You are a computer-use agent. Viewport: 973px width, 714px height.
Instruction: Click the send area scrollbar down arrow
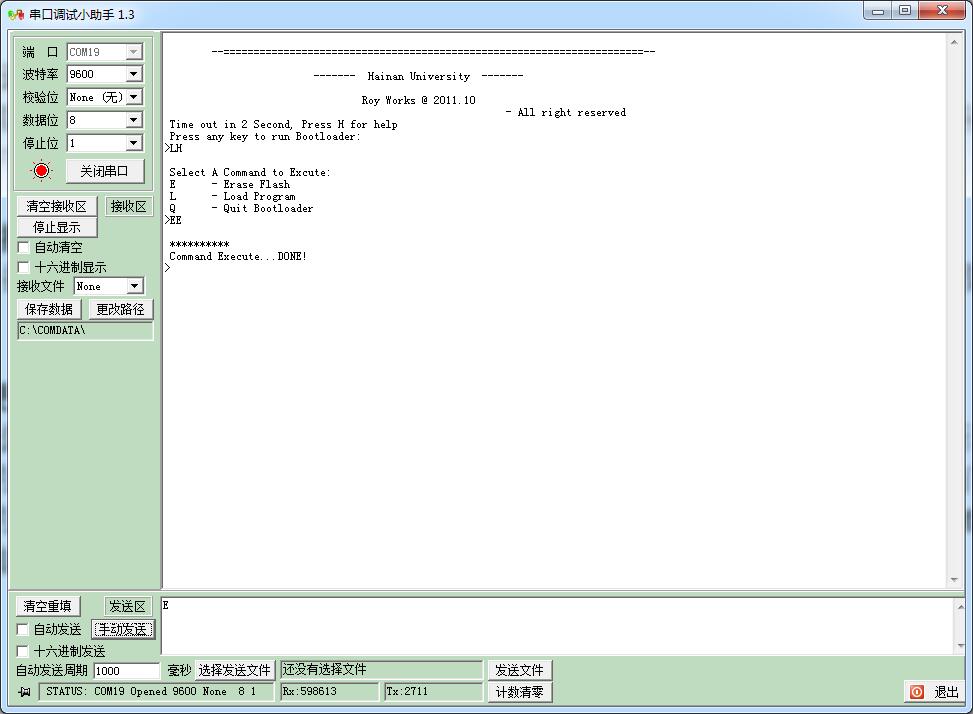960,646
